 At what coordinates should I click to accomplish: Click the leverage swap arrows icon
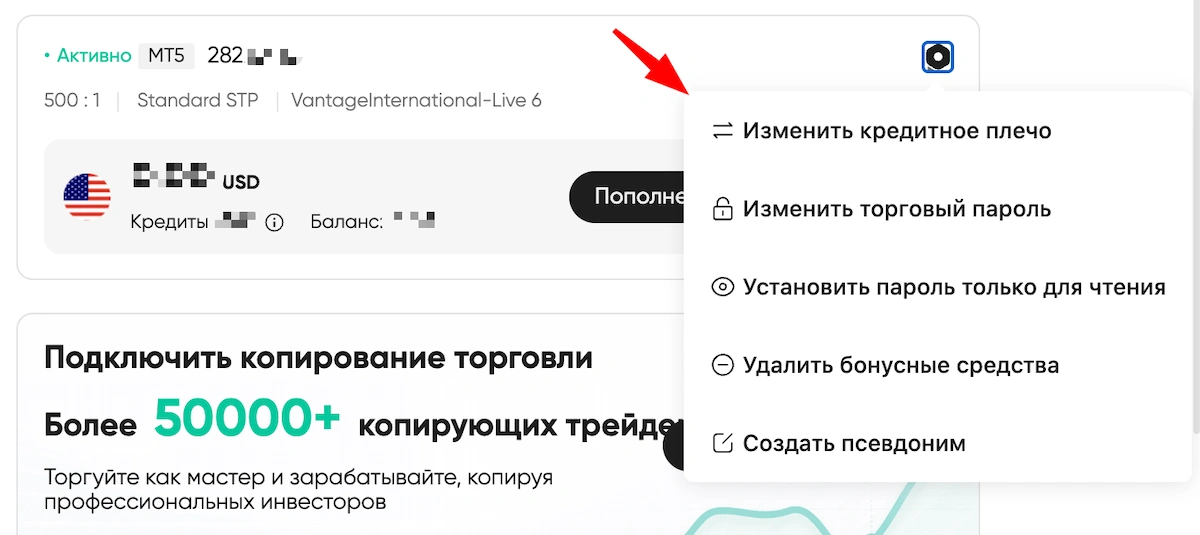pos(722,131)
